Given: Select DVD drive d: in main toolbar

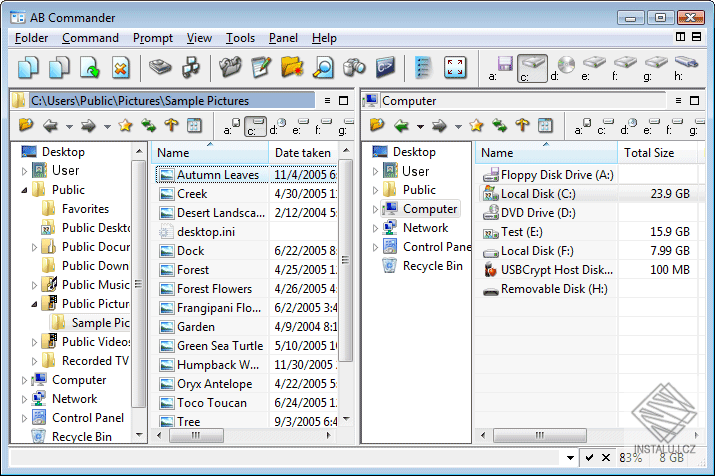Looking at the screenshot, I should point(563,68).
